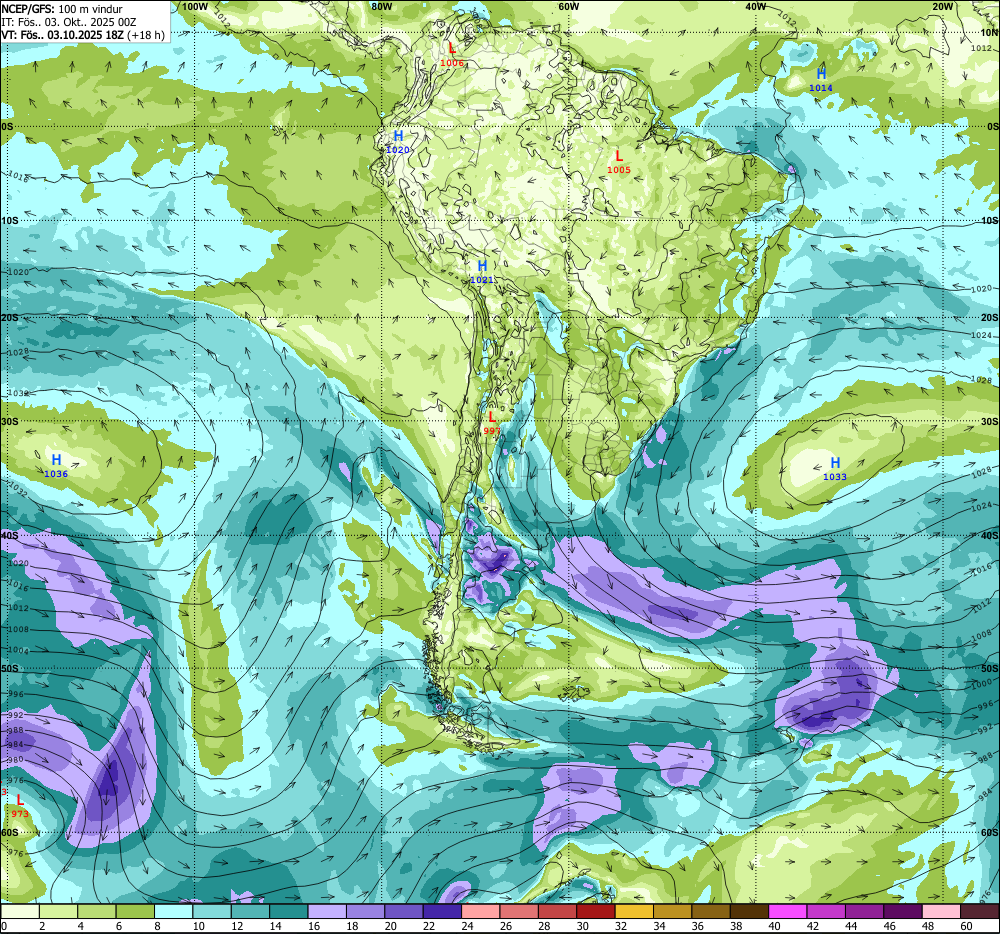
Task: Click the dark brown swatch between 38 and 40
Action: pyautogui.click(x=749, y=911)
